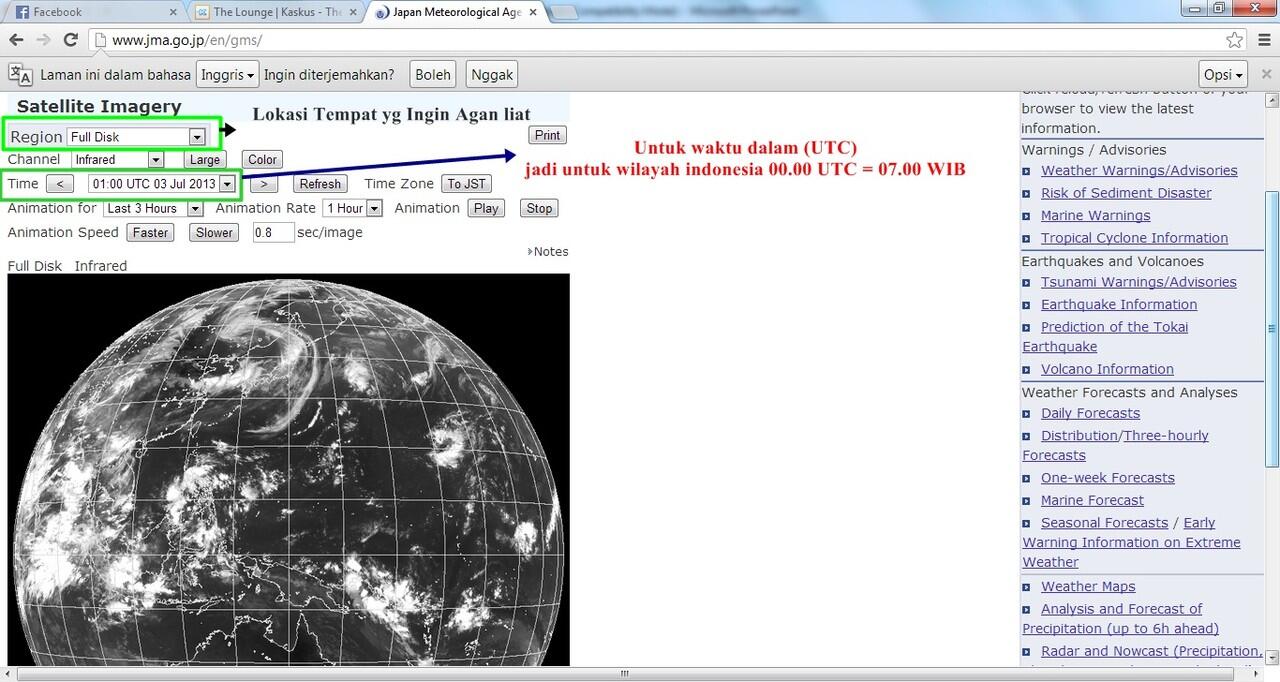Click Slower to slow animation
The width and height of the screenshot is (1280, 682).
pyautogui.click(x=214, y=233)
